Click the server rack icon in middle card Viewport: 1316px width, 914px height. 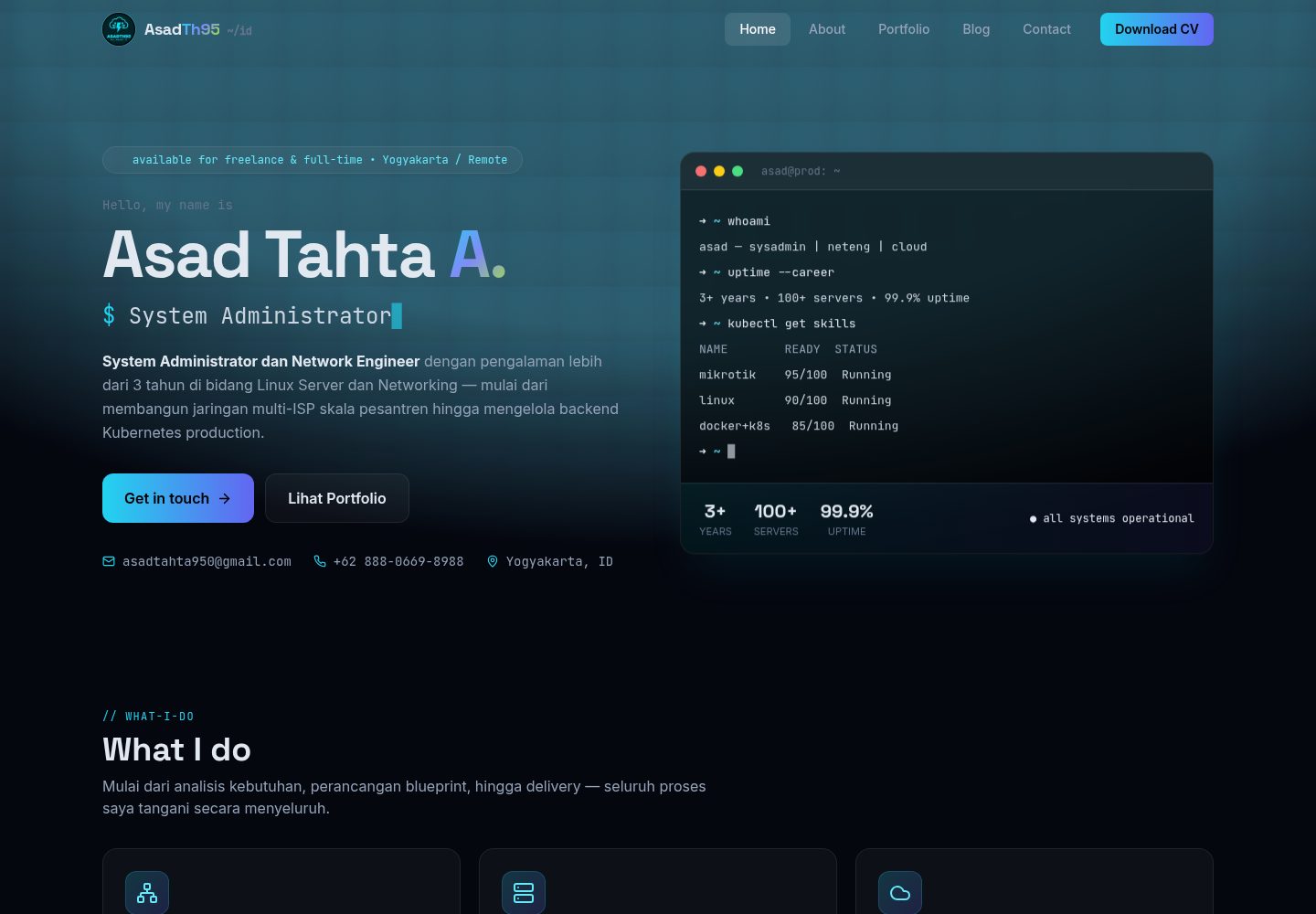click(524, 893)
